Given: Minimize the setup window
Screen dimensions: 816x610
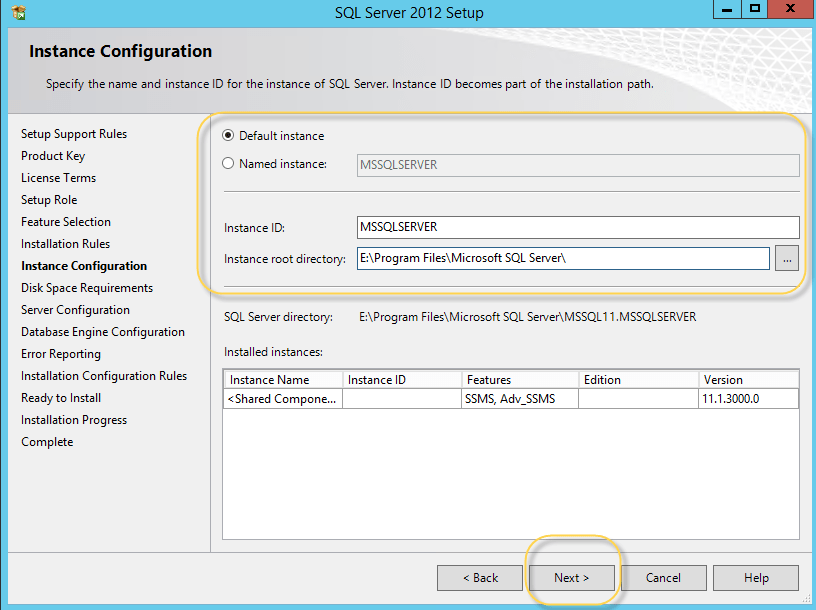Looking at the screenshot, I should pos(727,10).
